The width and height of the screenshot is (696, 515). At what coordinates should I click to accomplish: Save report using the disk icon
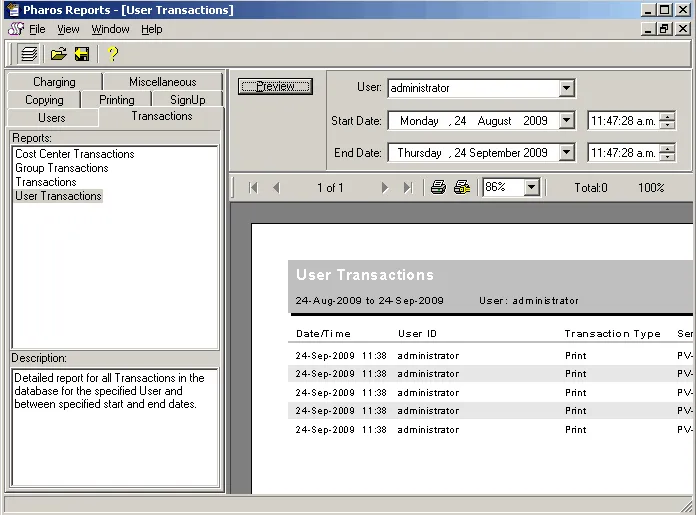click(x=82, y=54)
